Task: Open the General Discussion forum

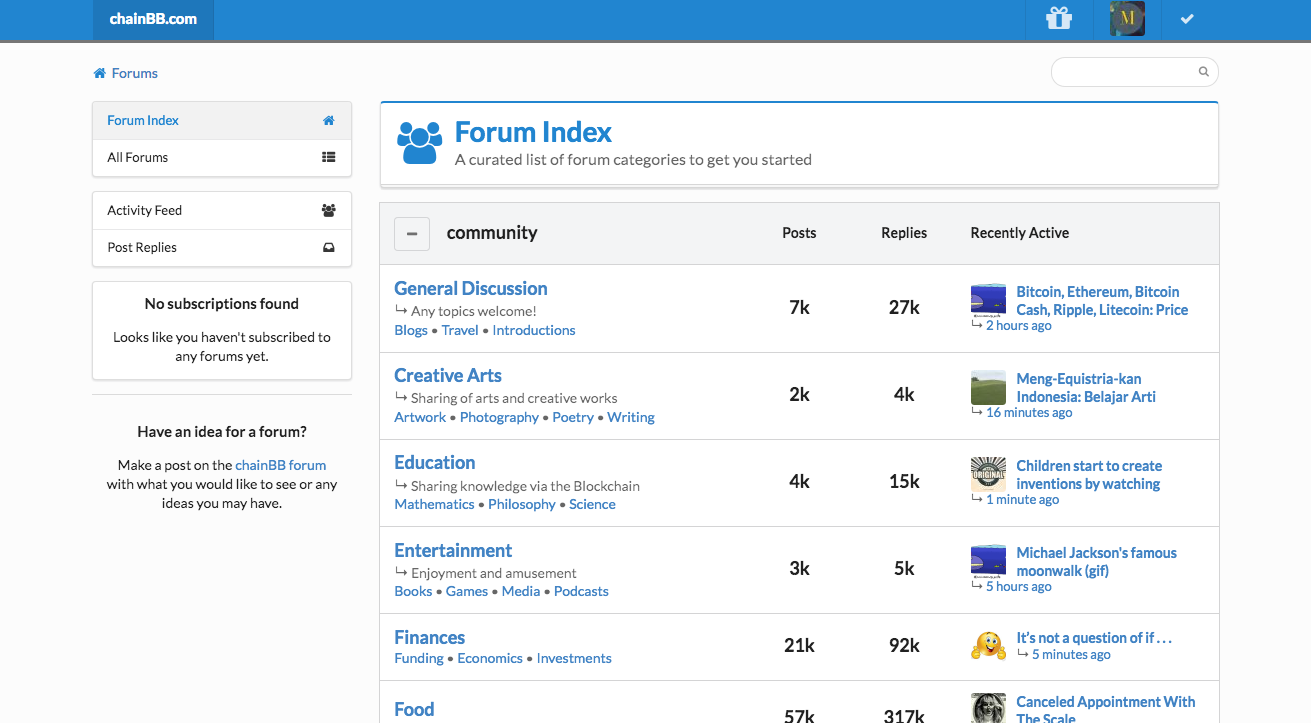Action: pos(471,288)
